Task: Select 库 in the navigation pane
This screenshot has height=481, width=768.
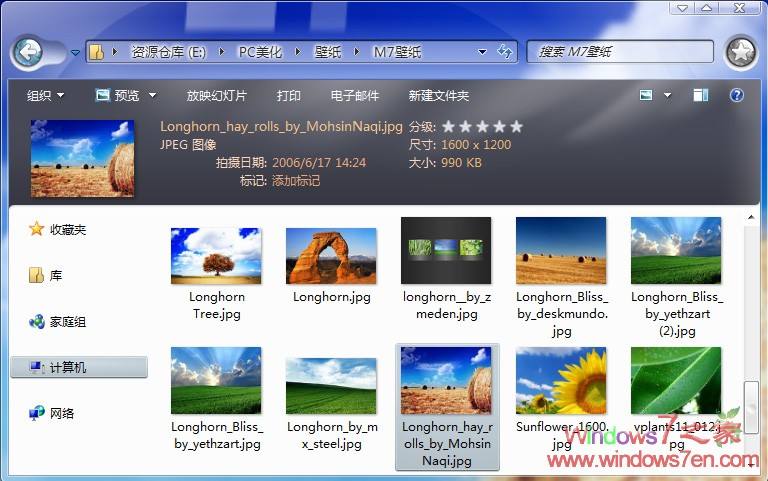Action: (x=46, y=275)
